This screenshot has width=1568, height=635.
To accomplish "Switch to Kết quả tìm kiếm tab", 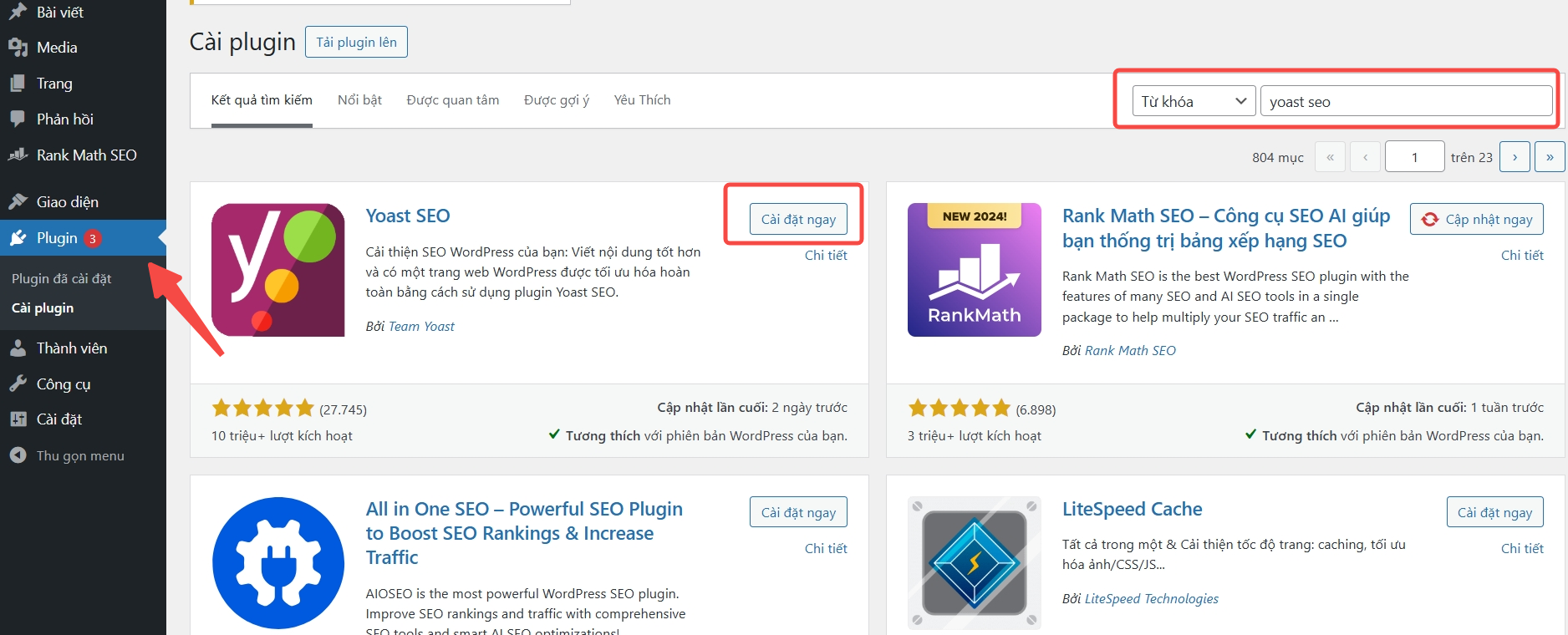I will [x=262, y=100].
